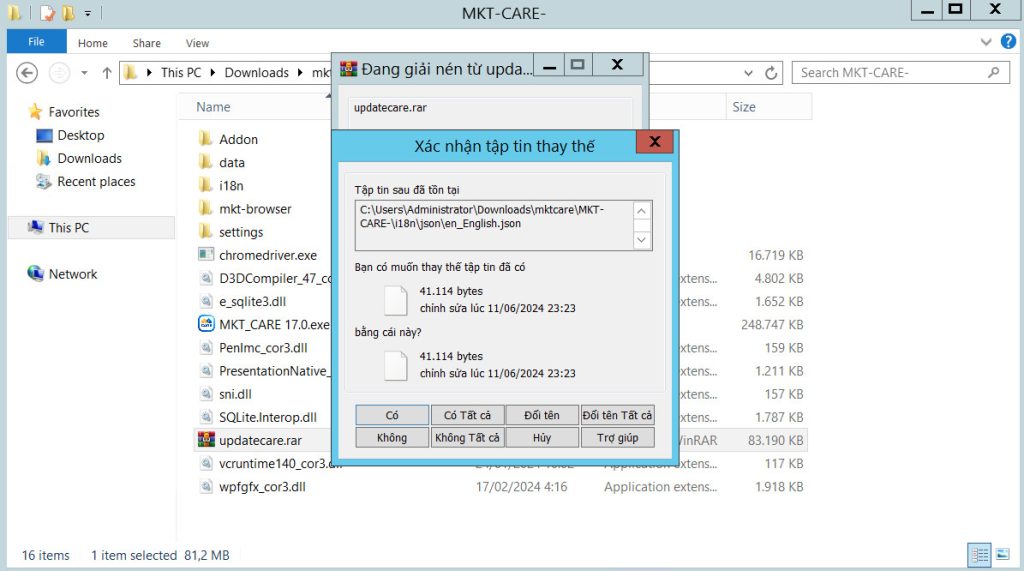Open recent locations dropdown arrow
The height and width of the screenshot is (571, 1024).
[84, 73]
